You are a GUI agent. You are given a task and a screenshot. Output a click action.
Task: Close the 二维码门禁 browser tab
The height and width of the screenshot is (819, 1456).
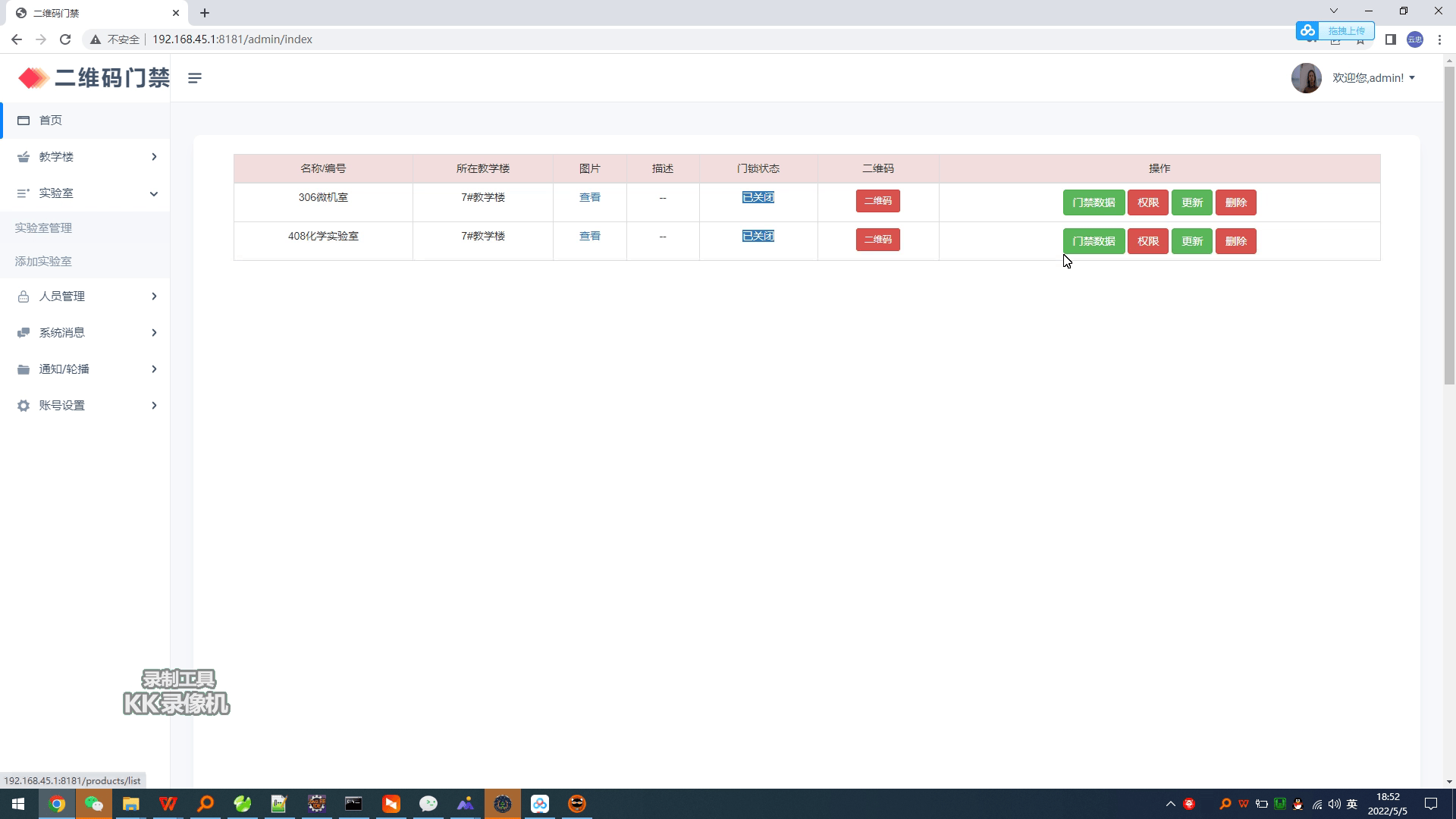176,13
